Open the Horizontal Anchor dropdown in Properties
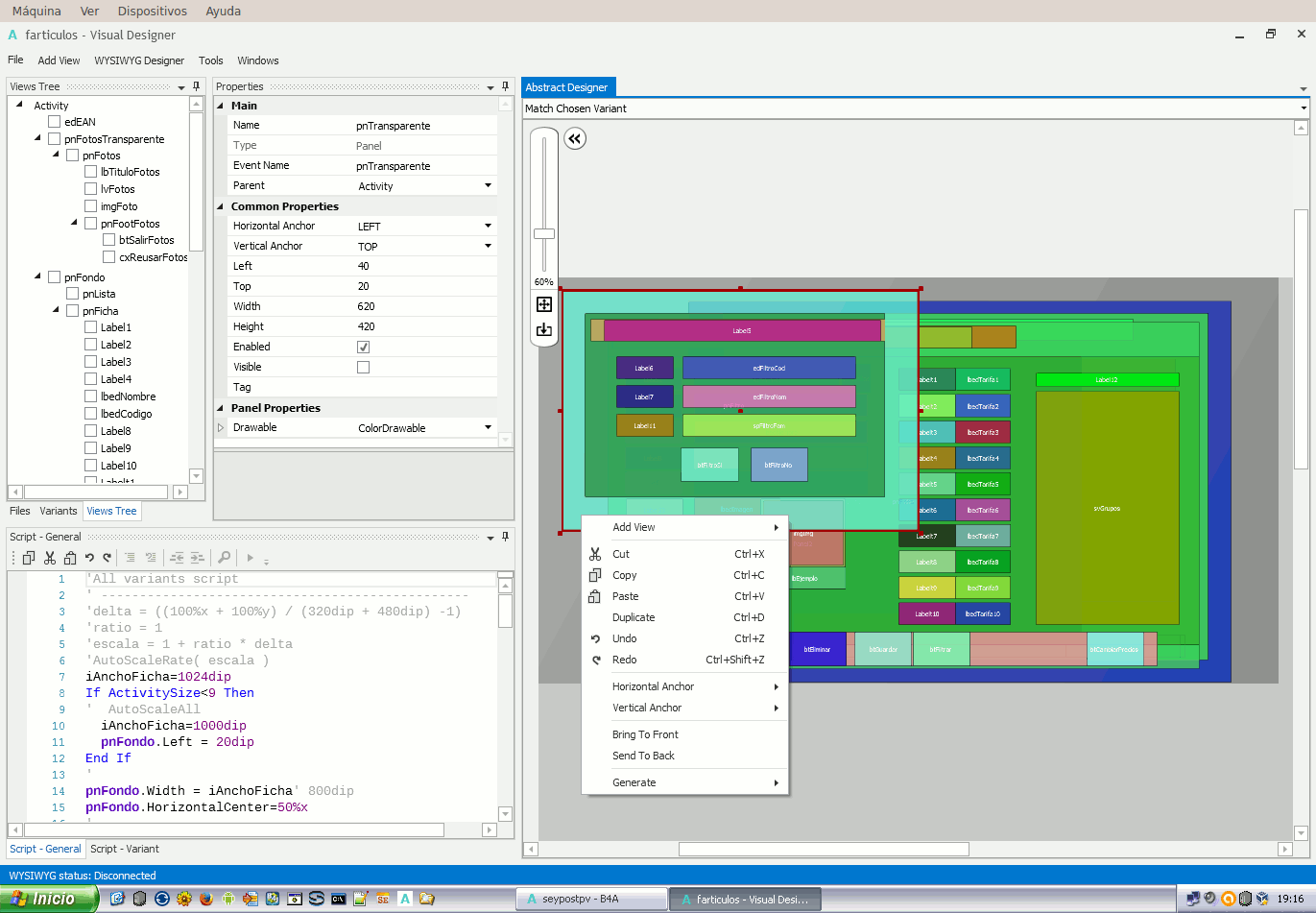 pyautogui.click(x=488, y=227)
